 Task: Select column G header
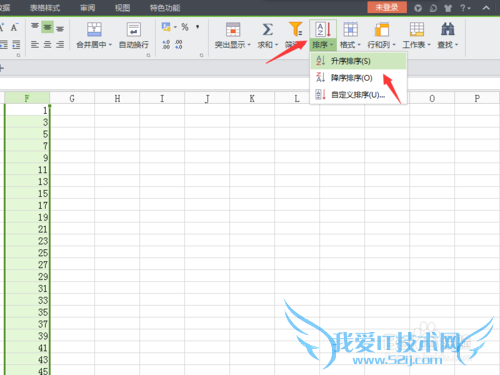click(x=72, y=98)
